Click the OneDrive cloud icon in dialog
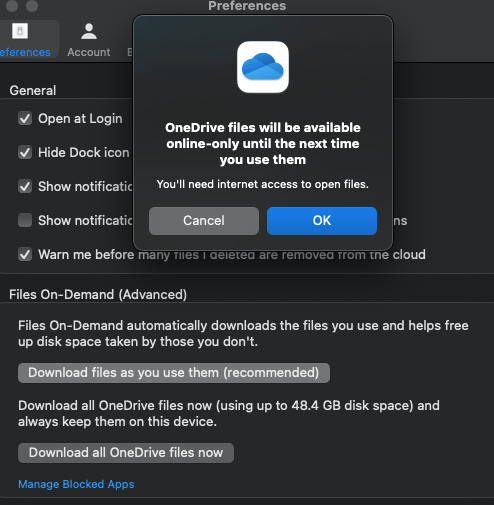The image size is (494, 505). [x=263, y=67]
